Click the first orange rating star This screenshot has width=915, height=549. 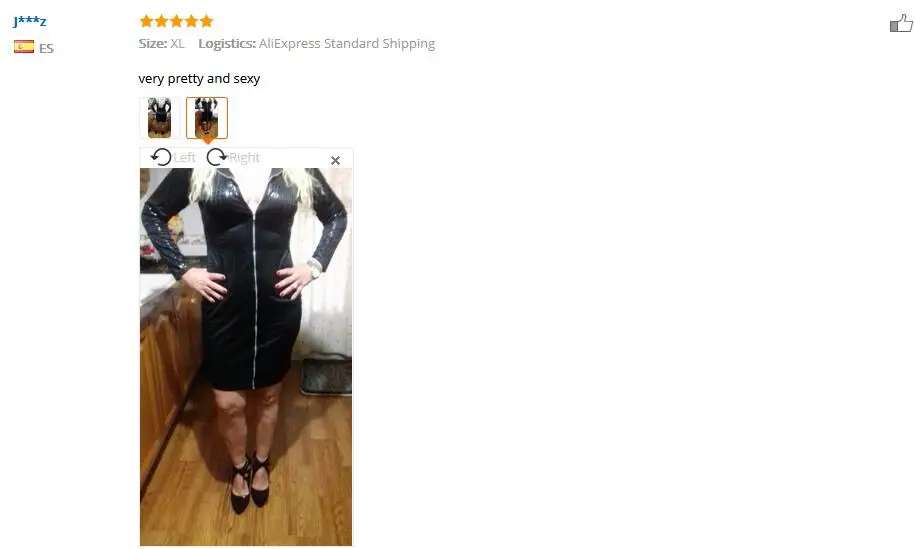coord(146,22)
